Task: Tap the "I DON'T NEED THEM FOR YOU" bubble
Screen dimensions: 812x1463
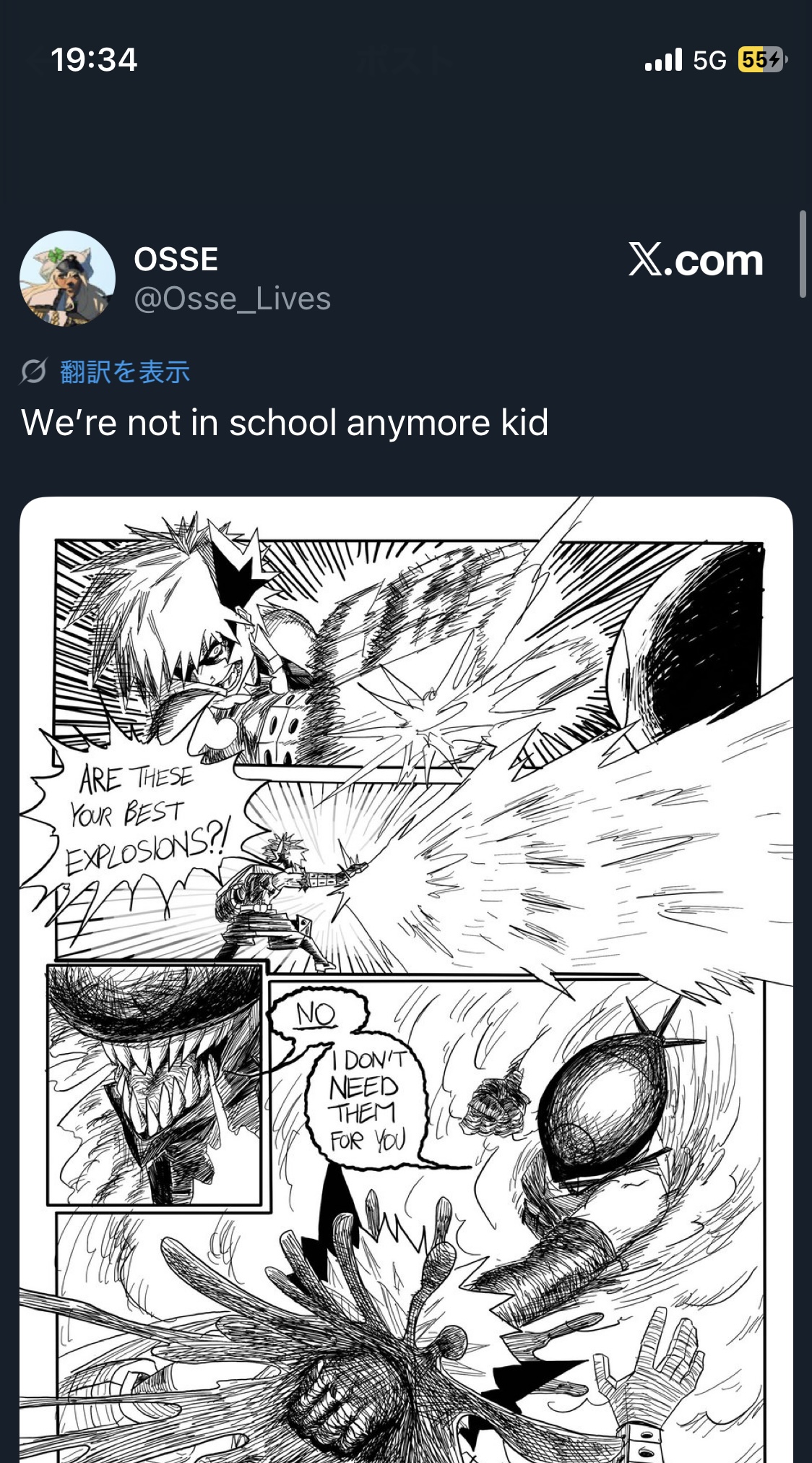Action: click(366, 1102)
